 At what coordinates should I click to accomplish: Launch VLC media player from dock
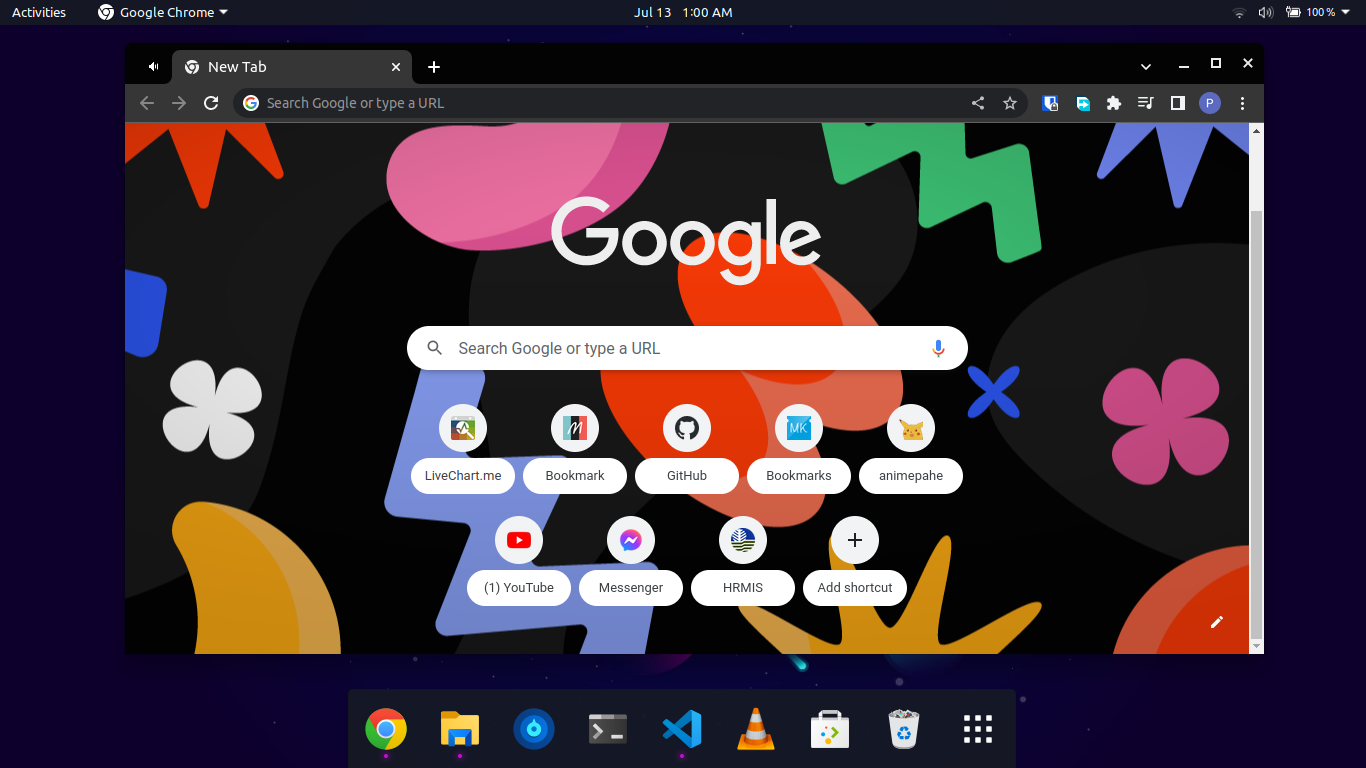756,729
